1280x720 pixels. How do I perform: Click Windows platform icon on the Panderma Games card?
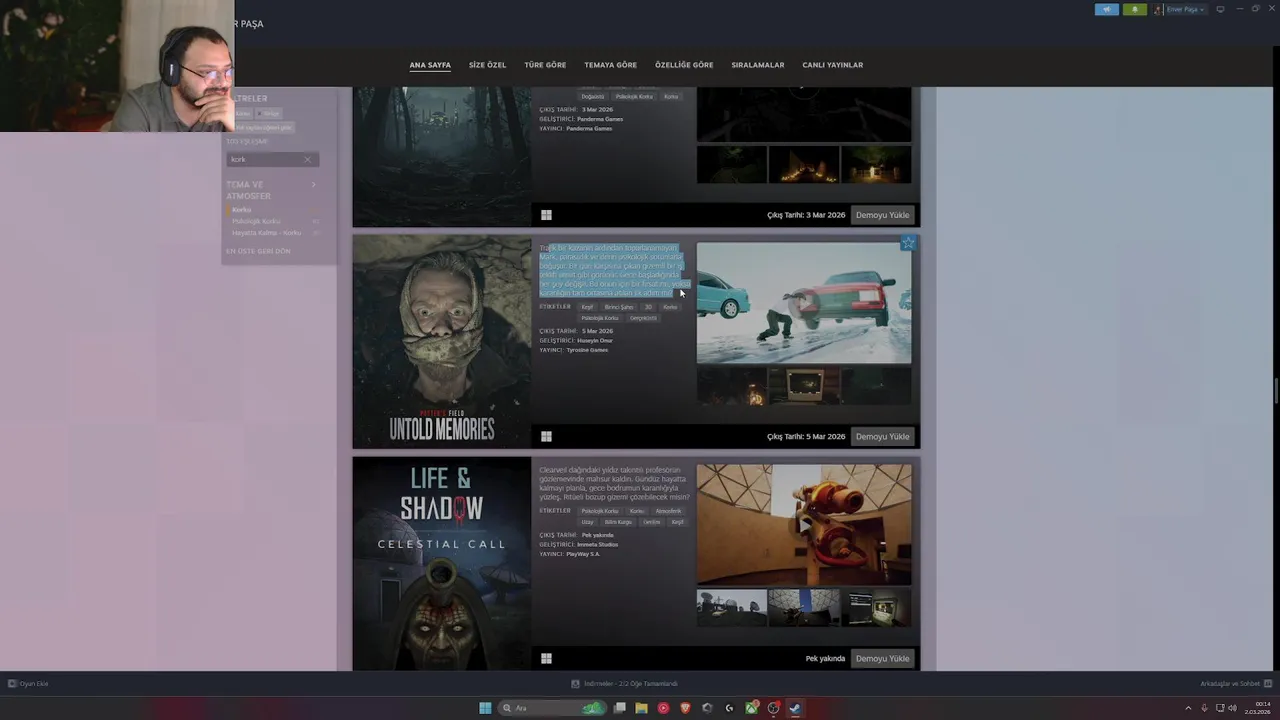[546, 215]
